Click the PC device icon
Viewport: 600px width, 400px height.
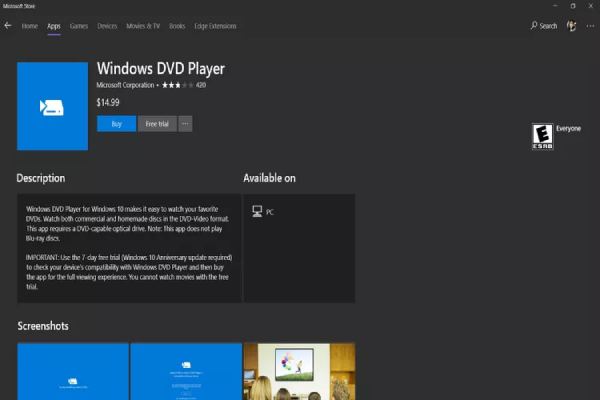point(257,211)
